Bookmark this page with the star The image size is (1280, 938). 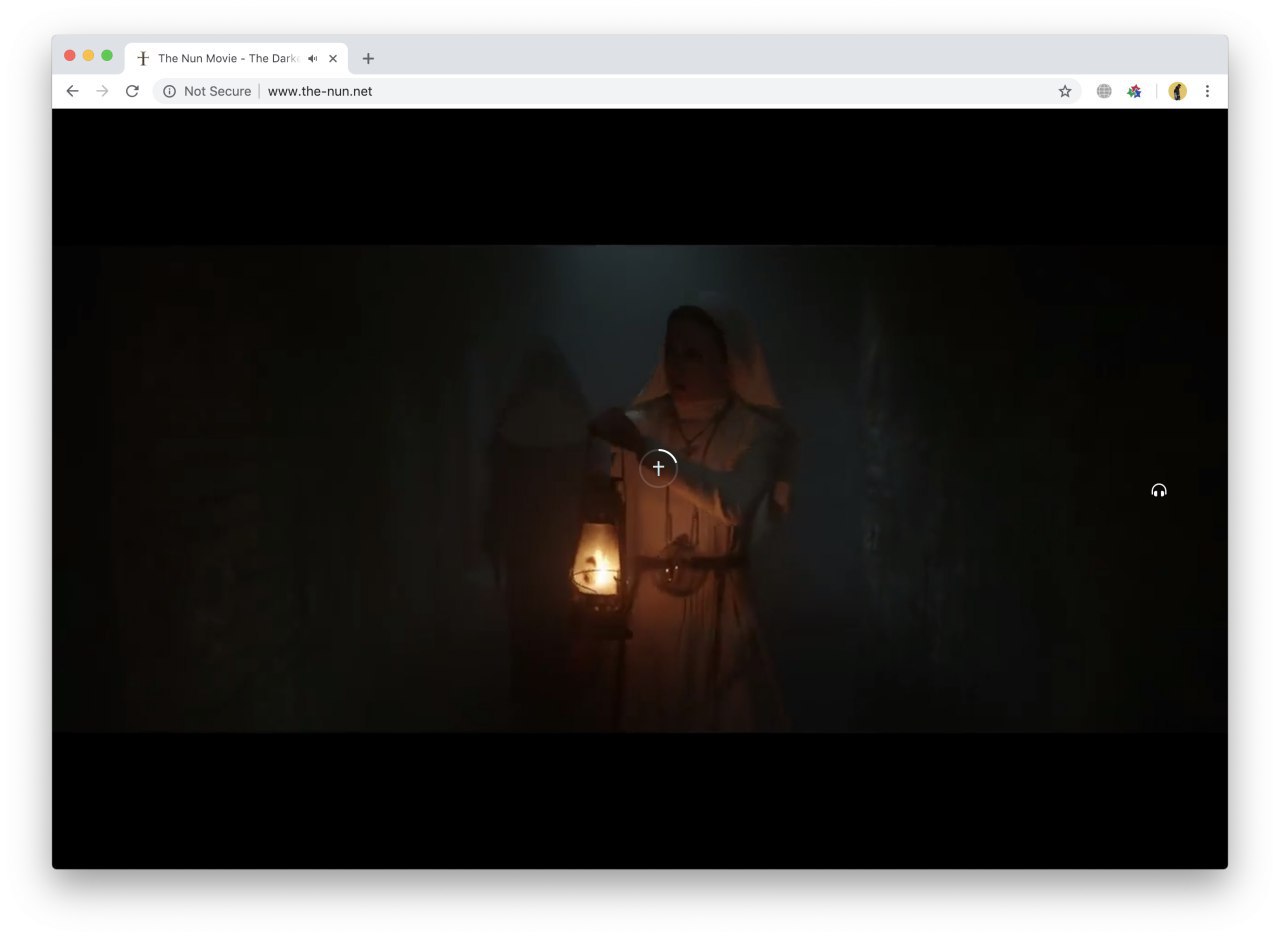tap(1065, 91)
